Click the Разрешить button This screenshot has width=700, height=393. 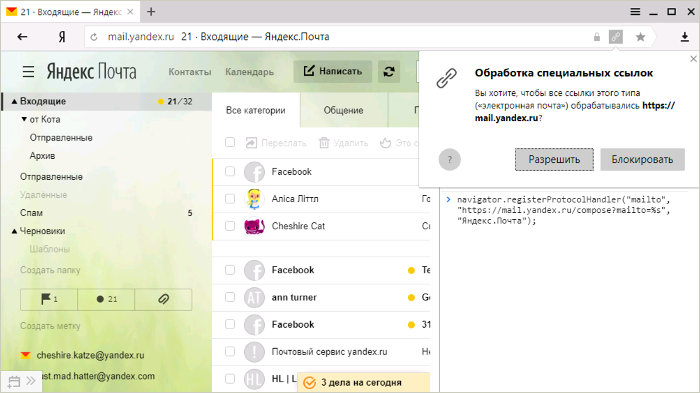[554, 159]
